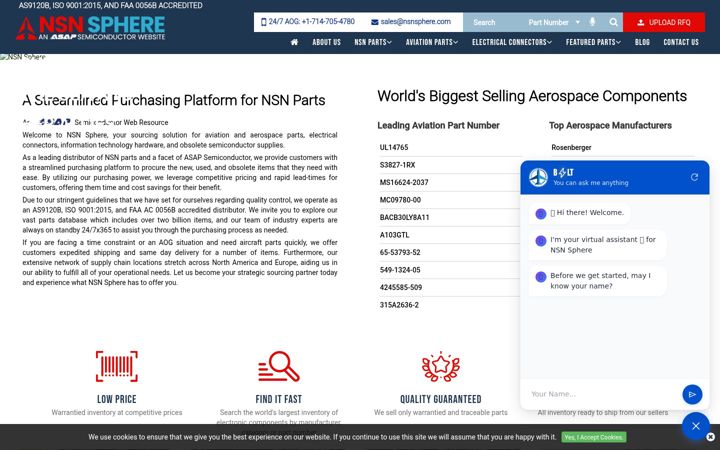The height and width of the screenshot is (450, 720).
Task: Go to the home page icon in the navigation
Action: tap(294, 42)
